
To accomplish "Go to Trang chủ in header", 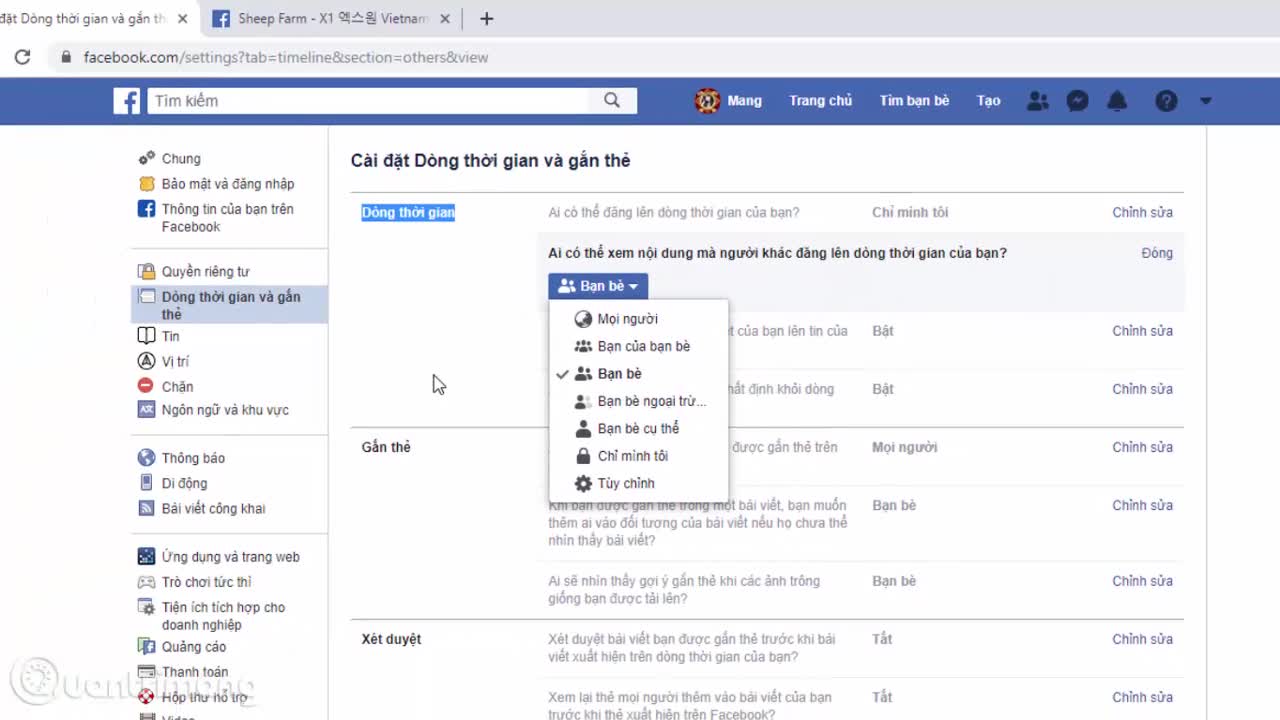I will coord(820,101).
